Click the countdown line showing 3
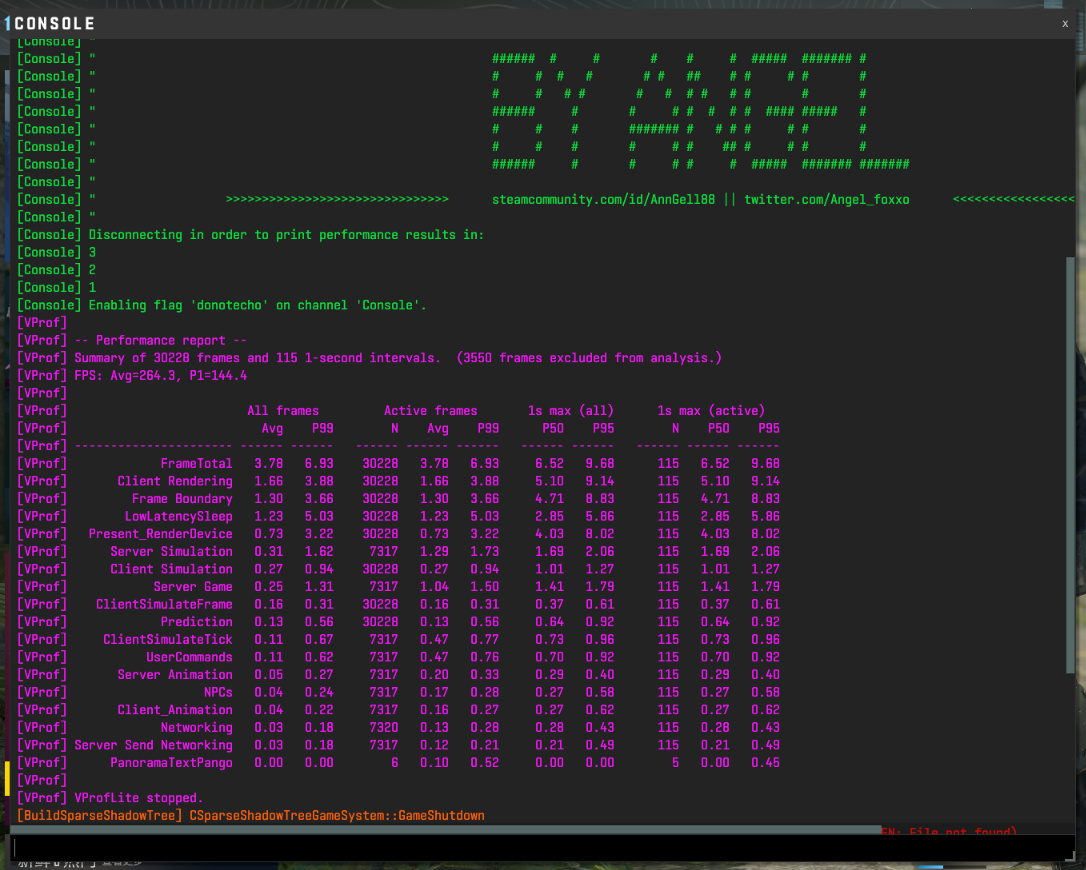The height and width of the screenshot is (870, 1086). click(92, 252)
